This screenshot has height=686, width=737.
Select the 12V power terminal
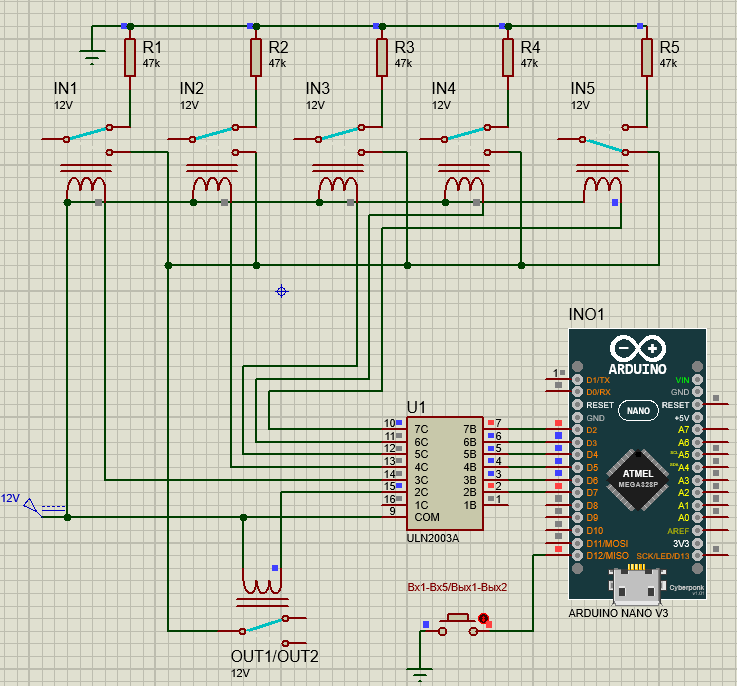coord(33,507)
